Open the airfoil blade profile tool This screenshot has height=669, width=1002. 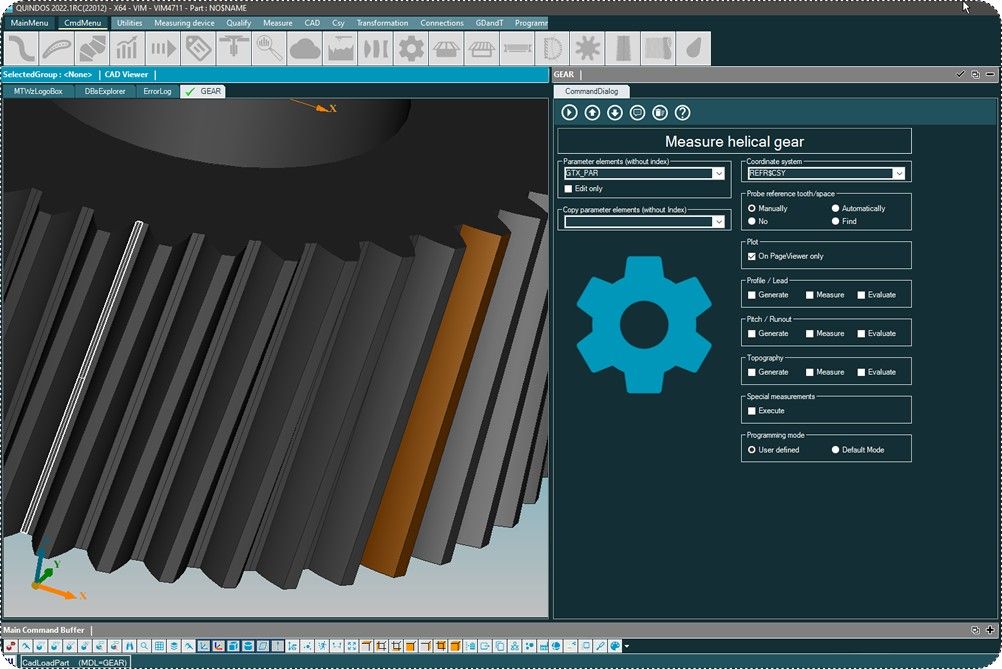56,49
